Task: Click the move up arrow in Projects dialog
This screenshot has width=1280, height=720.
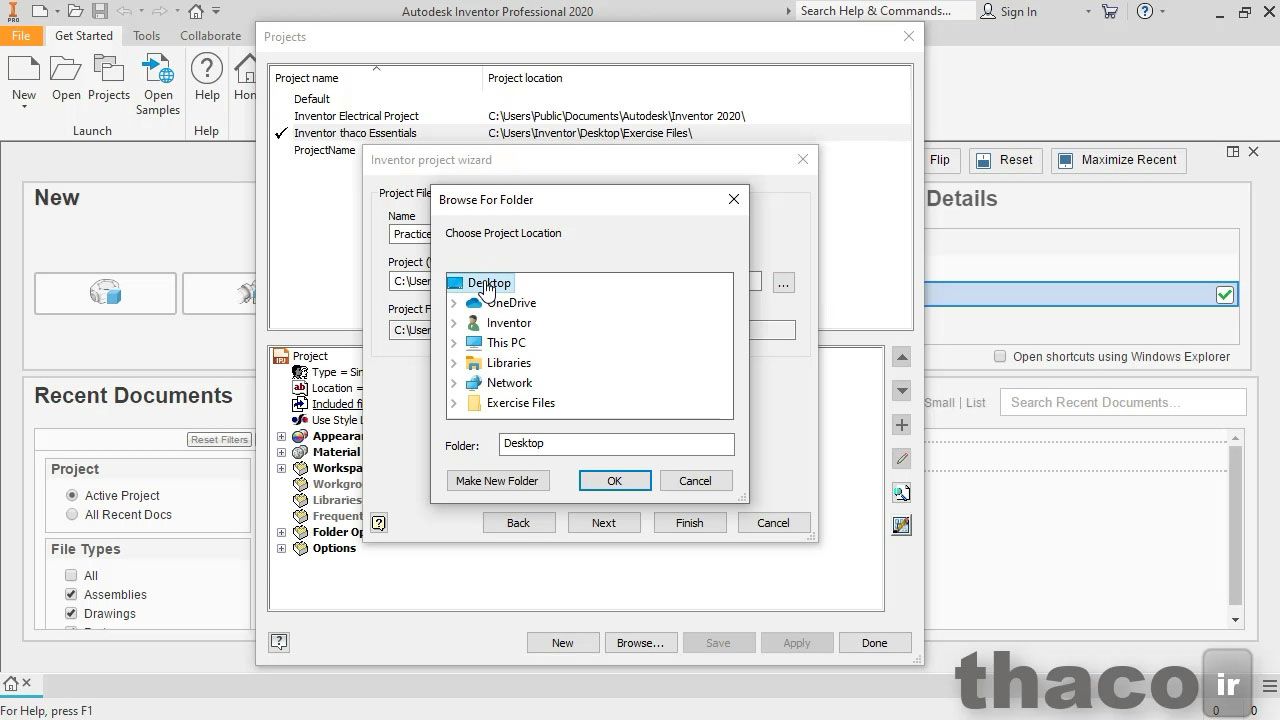Action: point(902,358)
